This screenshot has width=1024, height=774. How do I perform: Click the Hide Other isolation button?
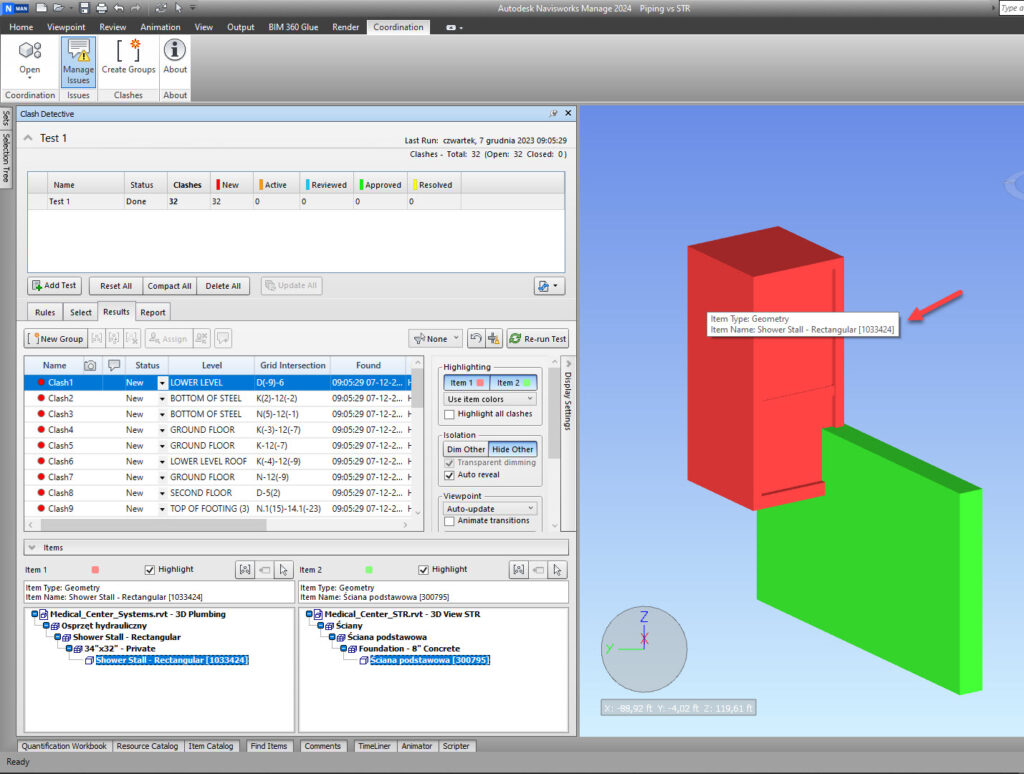point(512,449)
